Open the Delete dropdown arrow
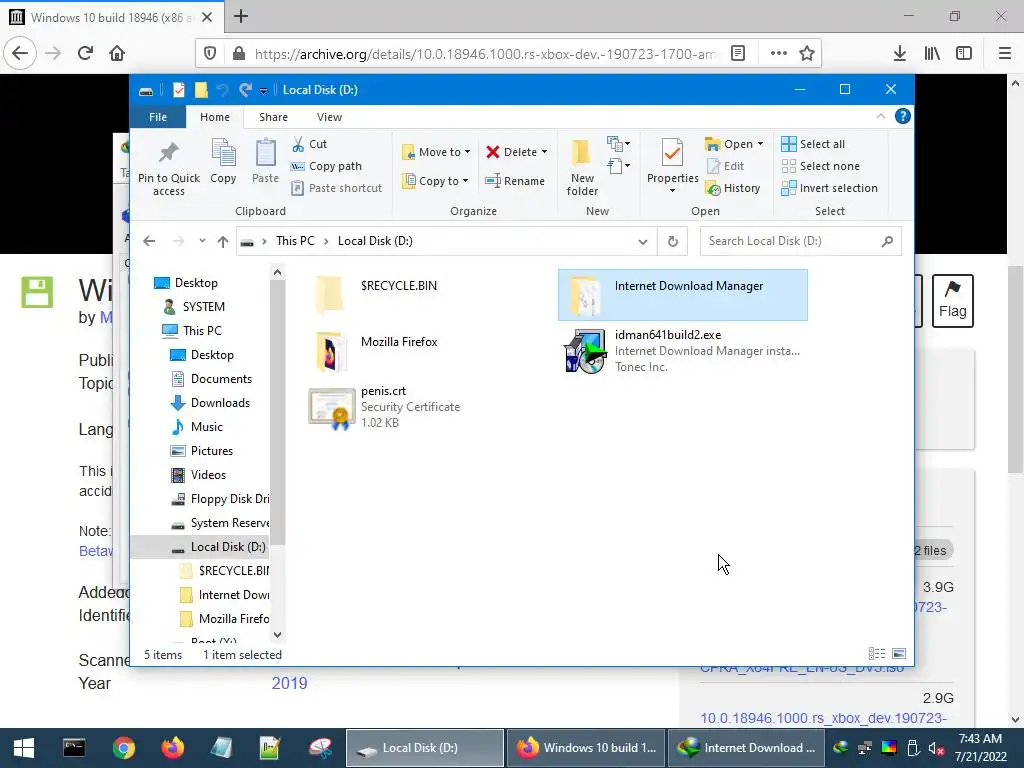 point(544,152)
